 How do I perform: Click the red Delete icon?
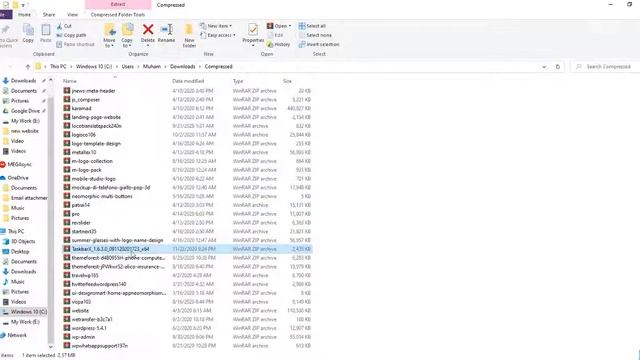[x=148, y=29]
